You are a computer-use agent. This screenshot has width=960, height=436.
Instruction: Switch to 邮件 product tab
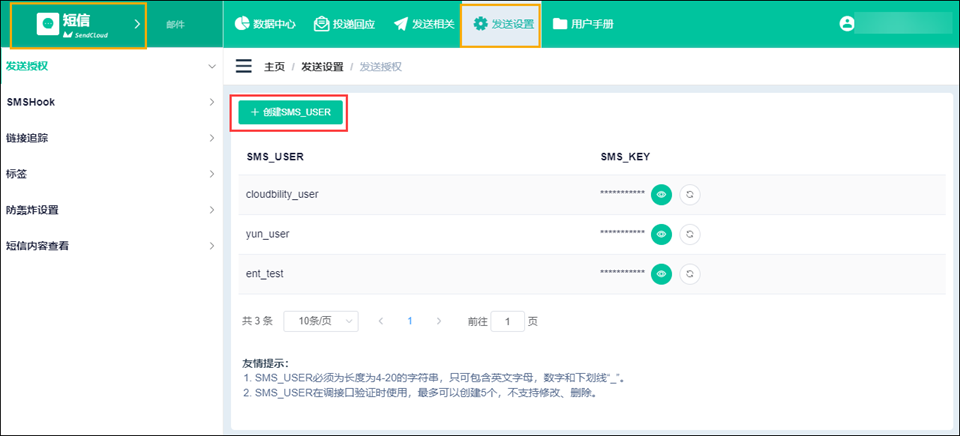[175, 24]
